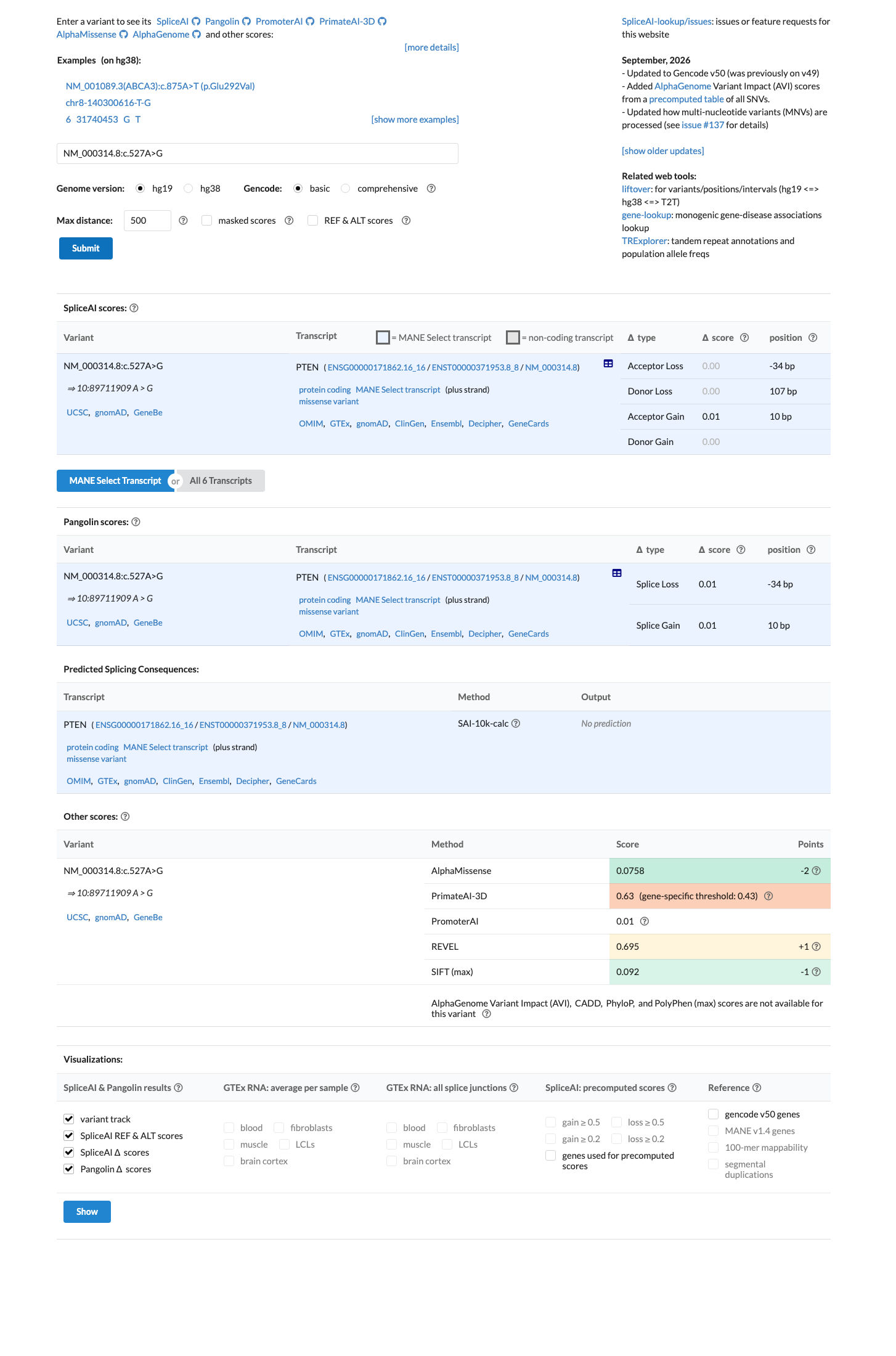896x1356 pixels.
Task: Select the hg38 genome version radio button
Action: [189, 189]
